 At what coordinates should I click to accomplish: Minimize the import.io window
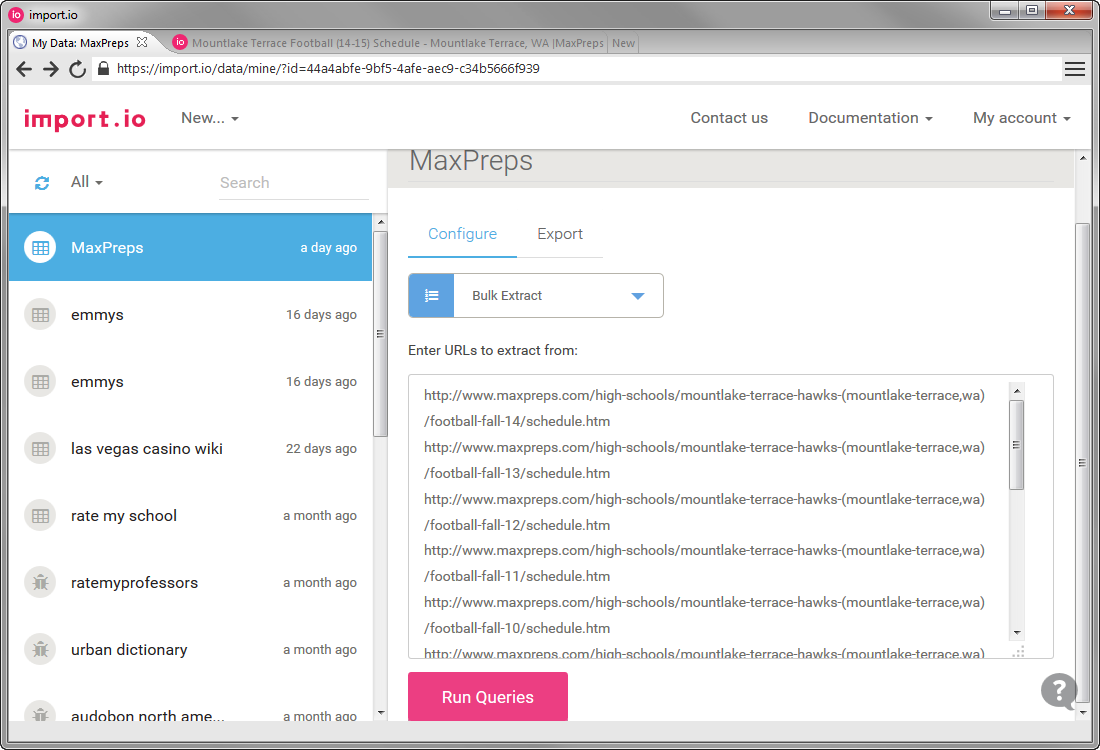tap(1005, 10)
